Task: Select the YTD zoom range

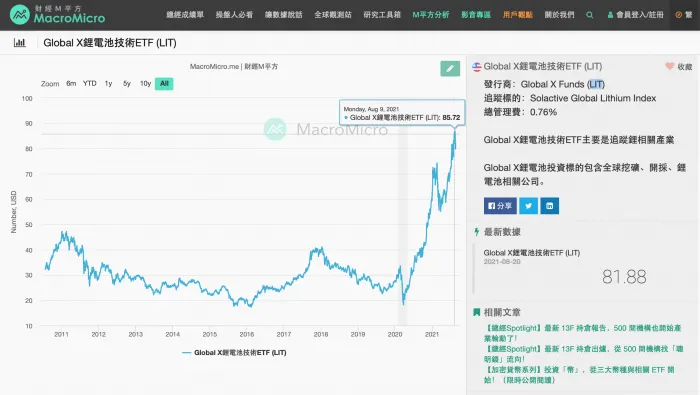Action: click(90, 83)
